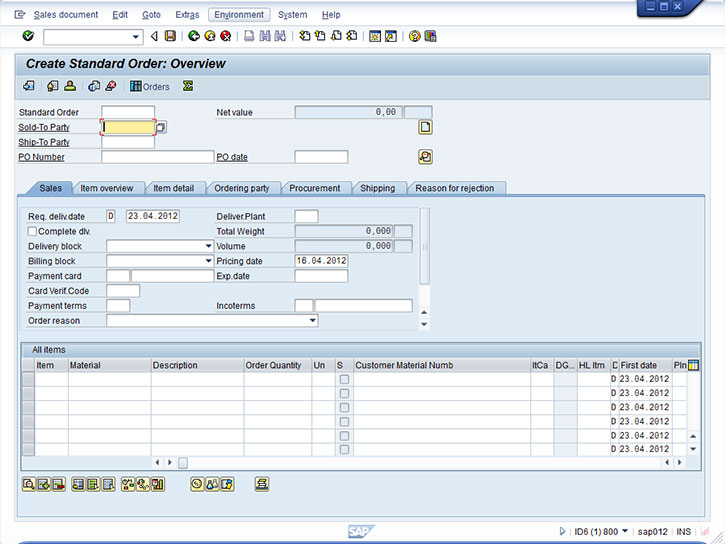Image resolution: width=725 pixels, height=544 pixels.
Task: Open the command field dropdown
Action: (x=135, y=37)
